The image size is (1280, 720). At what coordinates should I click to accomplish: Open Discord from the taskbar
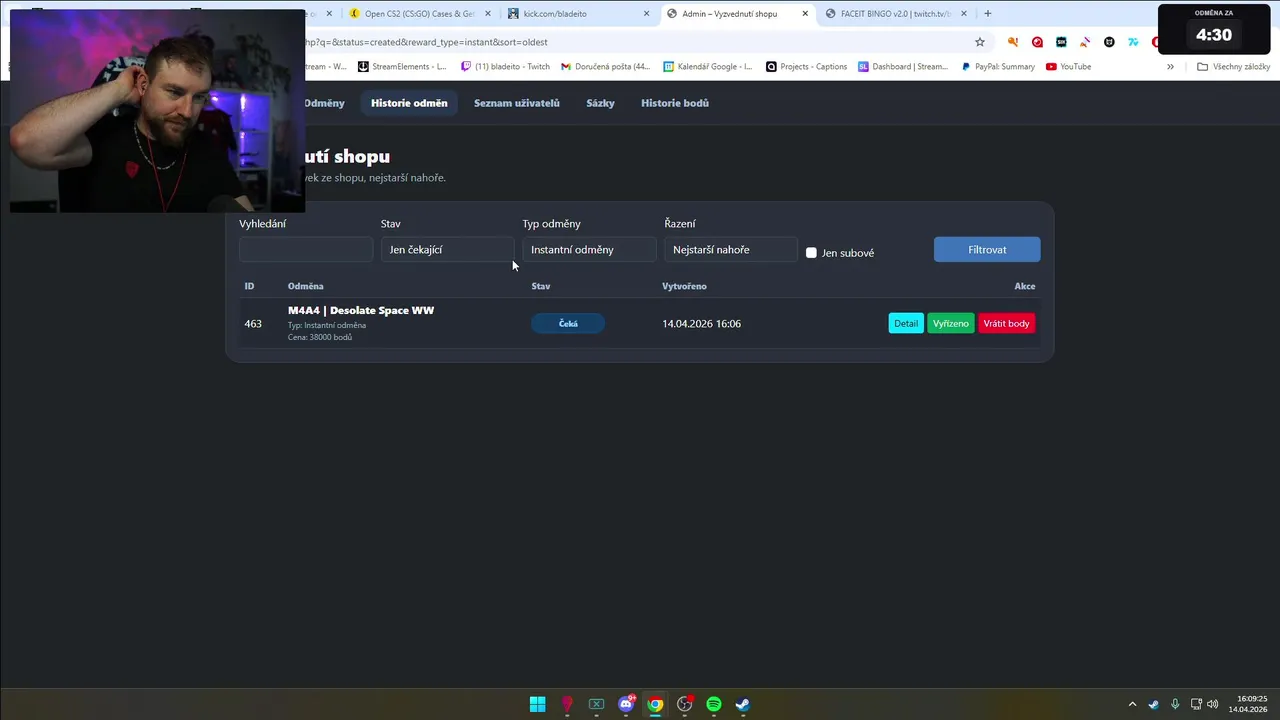coord(626,704)
